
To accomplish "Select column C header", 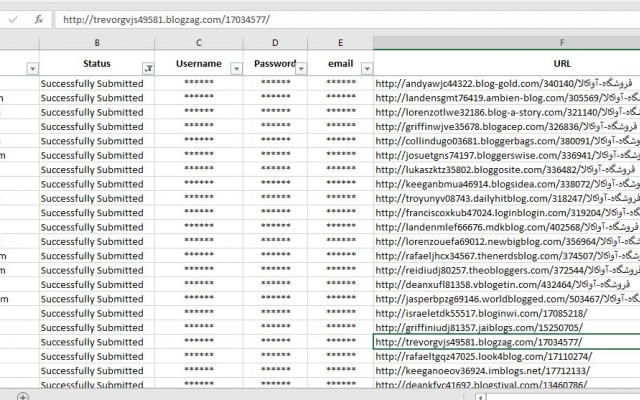I will click(199, 42).
